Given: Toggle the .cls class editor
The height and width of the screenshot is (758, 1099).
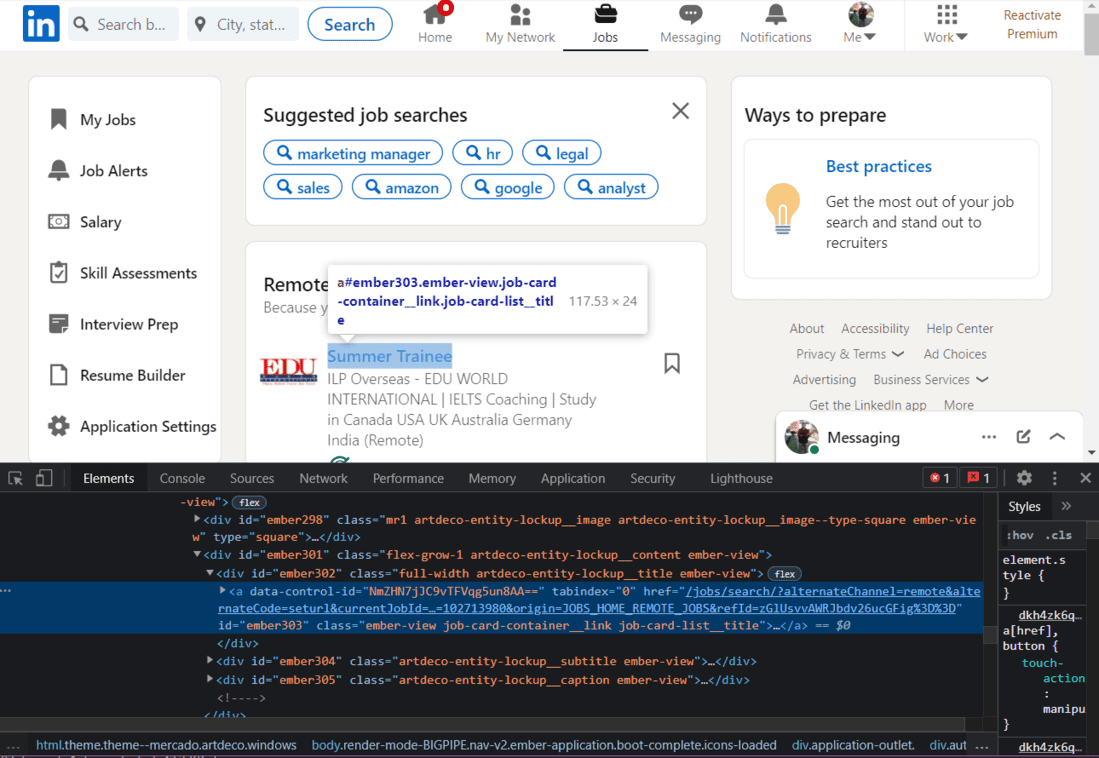Looking at the screenshot, I should (1059, 535).
